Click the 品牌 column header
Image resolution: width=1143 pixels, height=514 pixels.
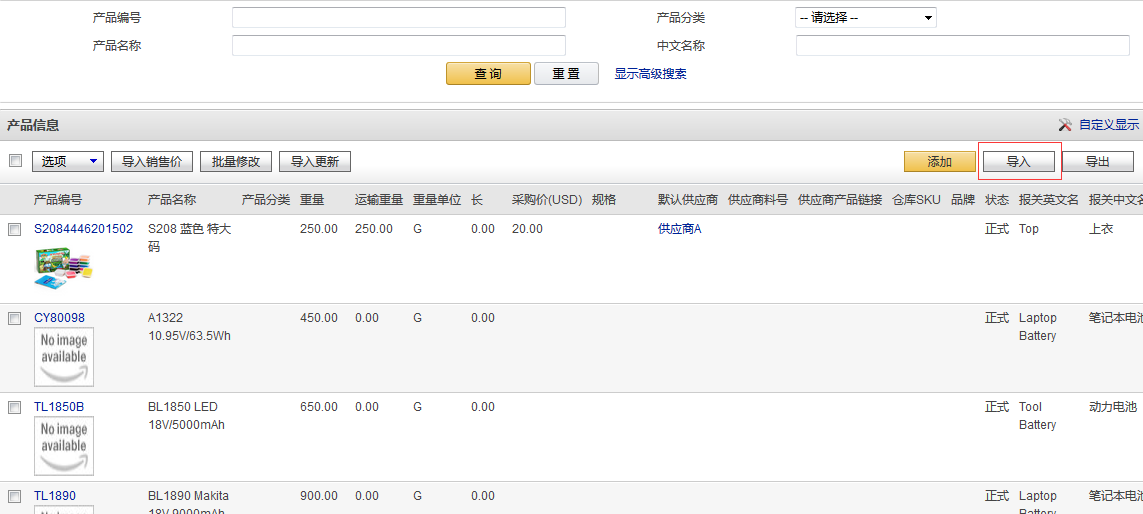click(x=963, y=200)
